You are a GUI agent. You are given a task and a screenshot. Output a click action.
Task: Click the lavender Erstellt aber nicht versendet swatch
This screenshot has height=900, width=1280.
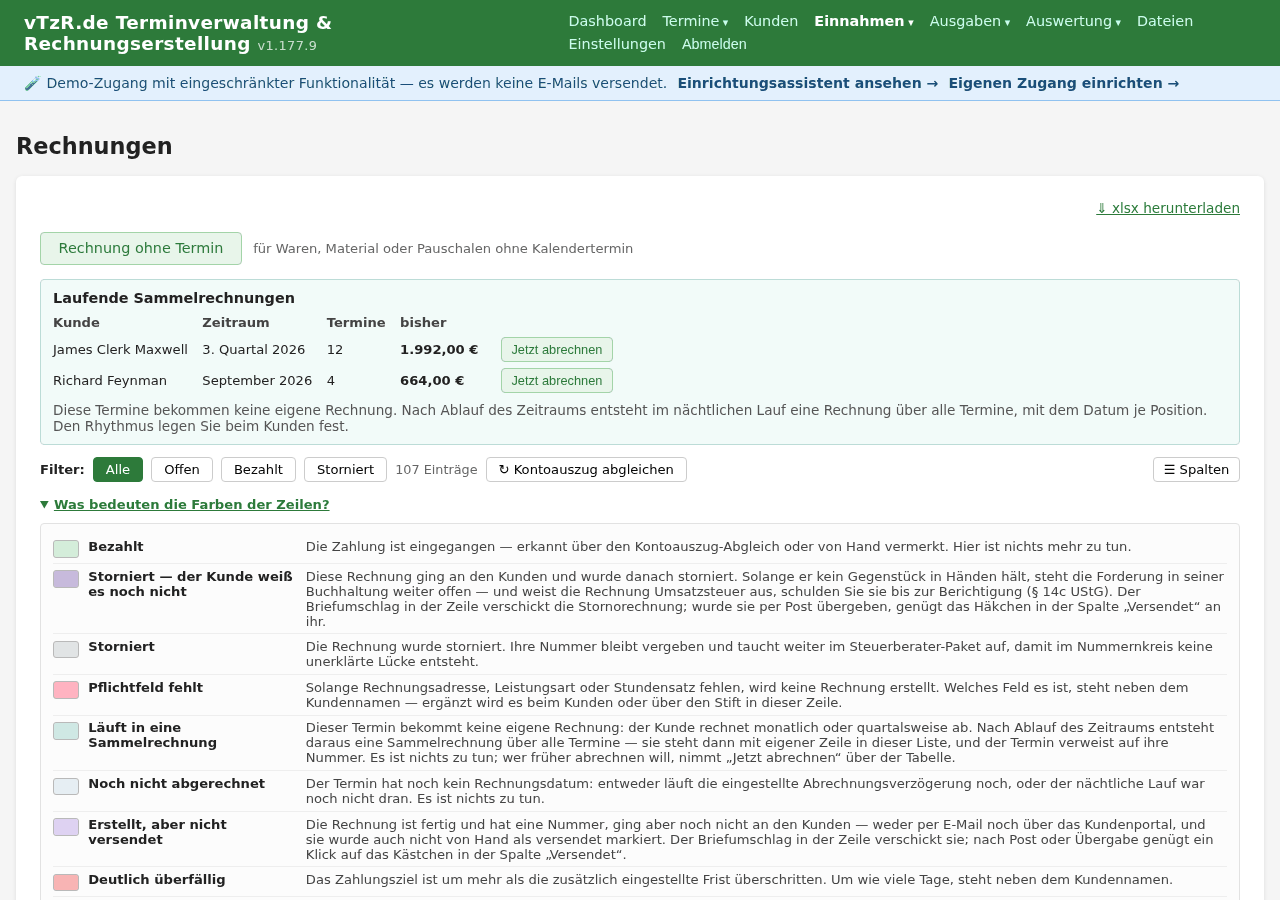tap(66, 827)
